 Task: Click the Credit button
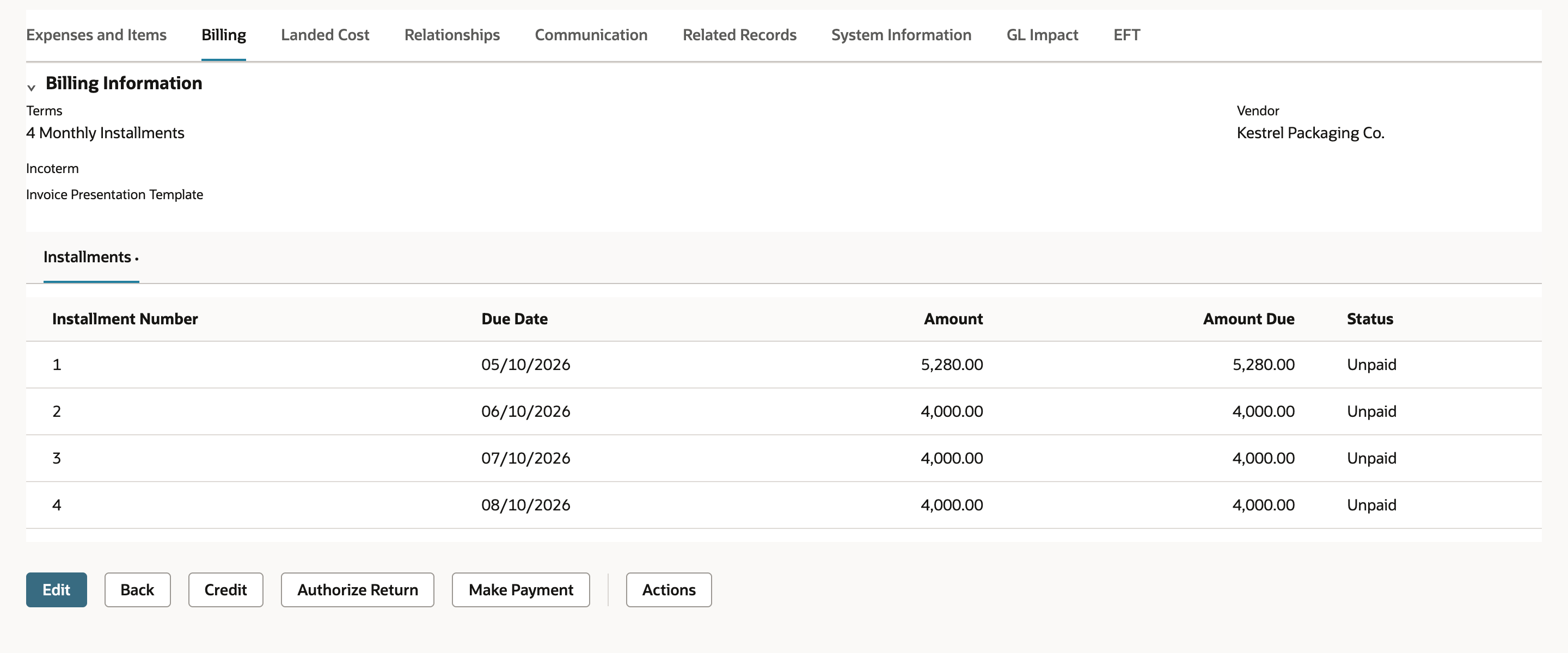pyautogui.click(x=226, y=589)
